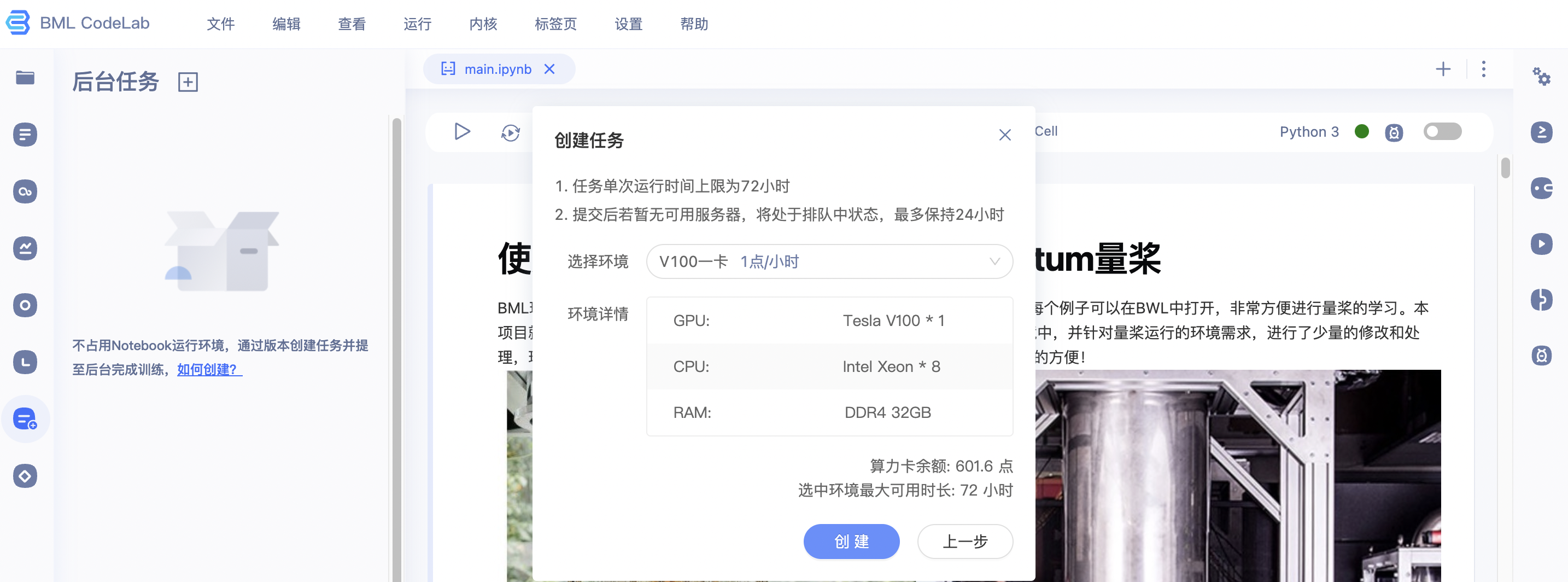This screenshot has height=582, width=1568.
Task: Click the 创建 button to create the task
Action: (852, 541)
